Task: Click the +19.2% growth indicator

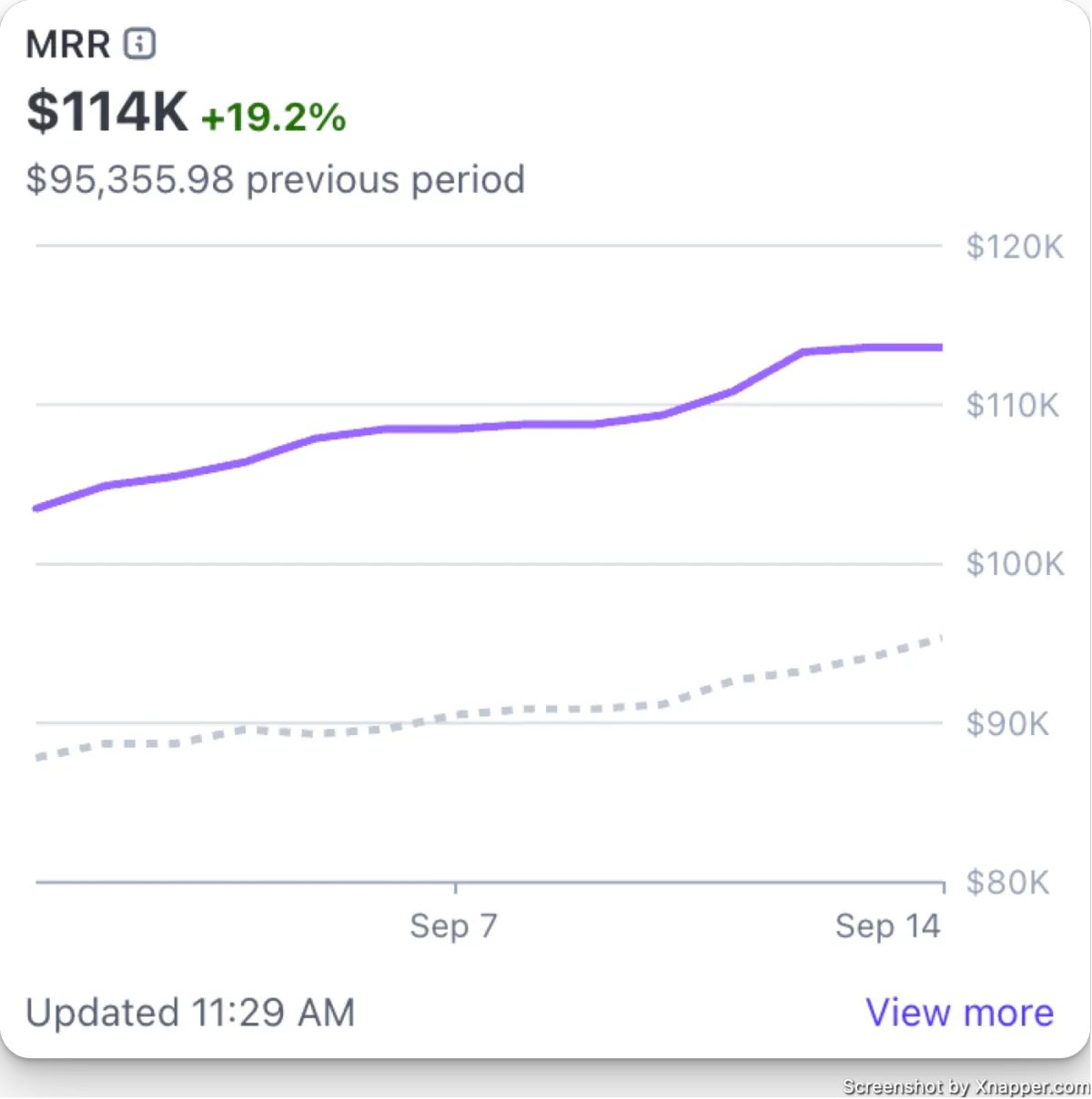Action: pyautogui.click(x=273, y=117)
